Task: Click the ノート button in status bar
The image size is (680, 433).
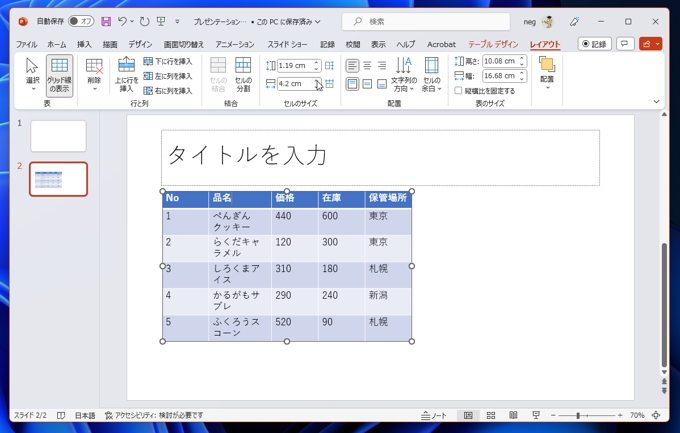Action: point(434,416)
